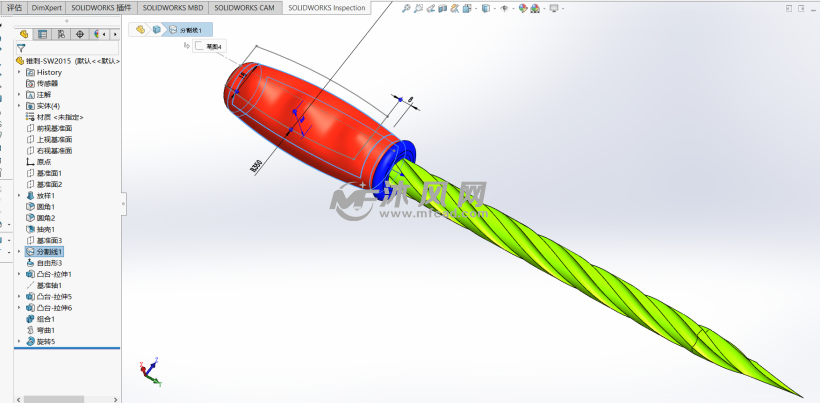Open the DisplayManager color ball tab
820x403 pixels.
pos(96,34)
